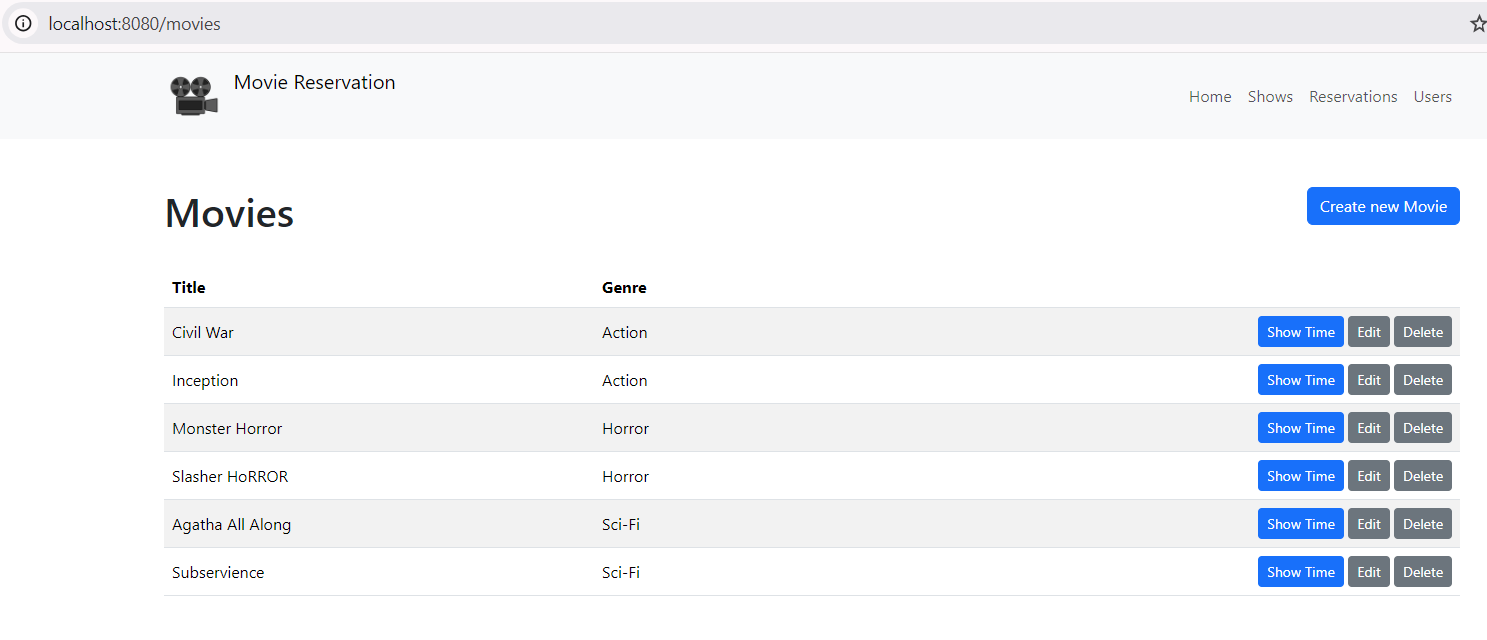Edit the Slasher HoRROR movie
Viewport: 1487px width, 640px height.
1368,476
